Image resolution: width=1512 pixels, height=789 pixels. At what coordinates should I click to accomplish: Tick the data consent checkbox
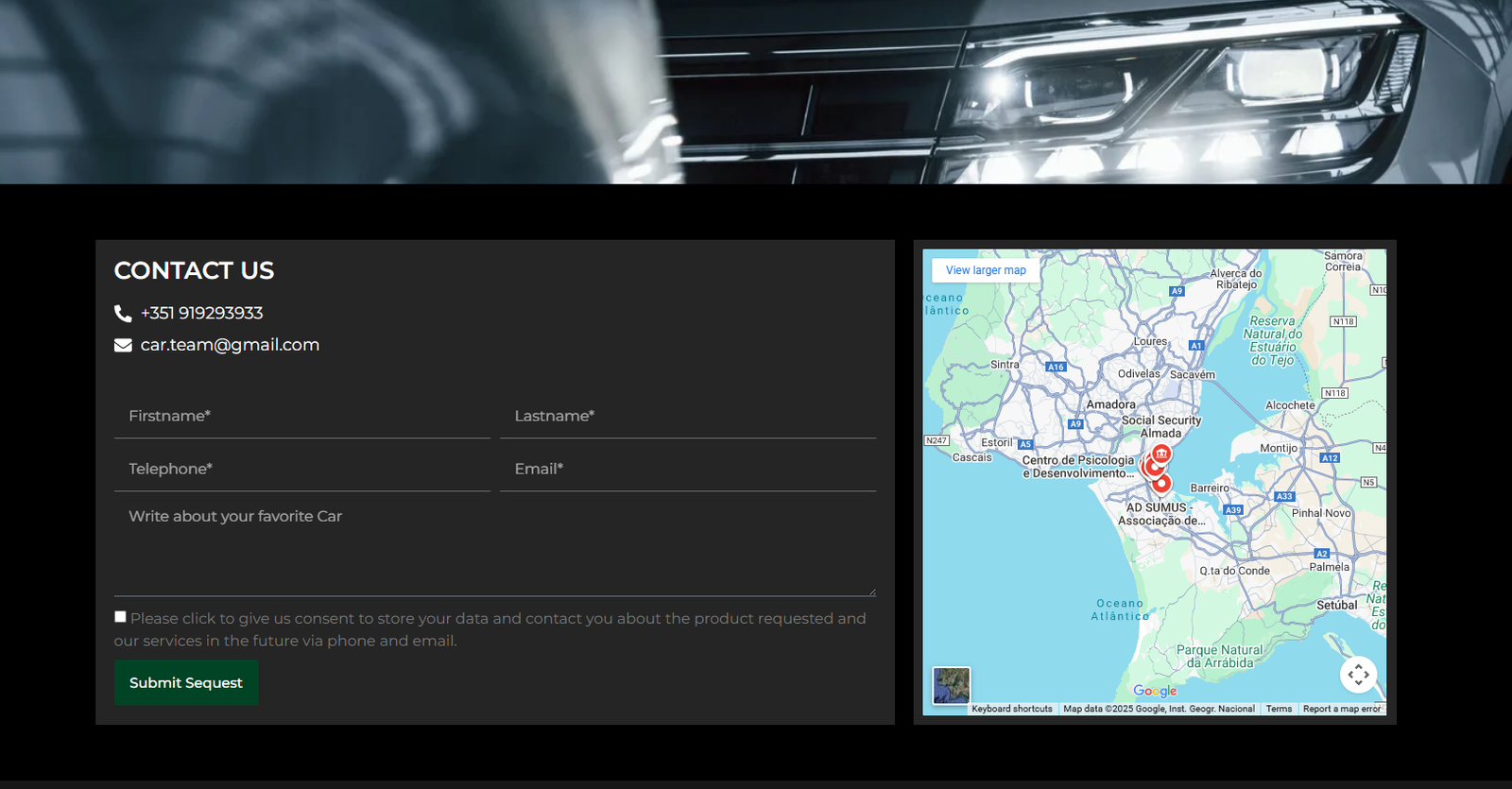pos(120,617)
